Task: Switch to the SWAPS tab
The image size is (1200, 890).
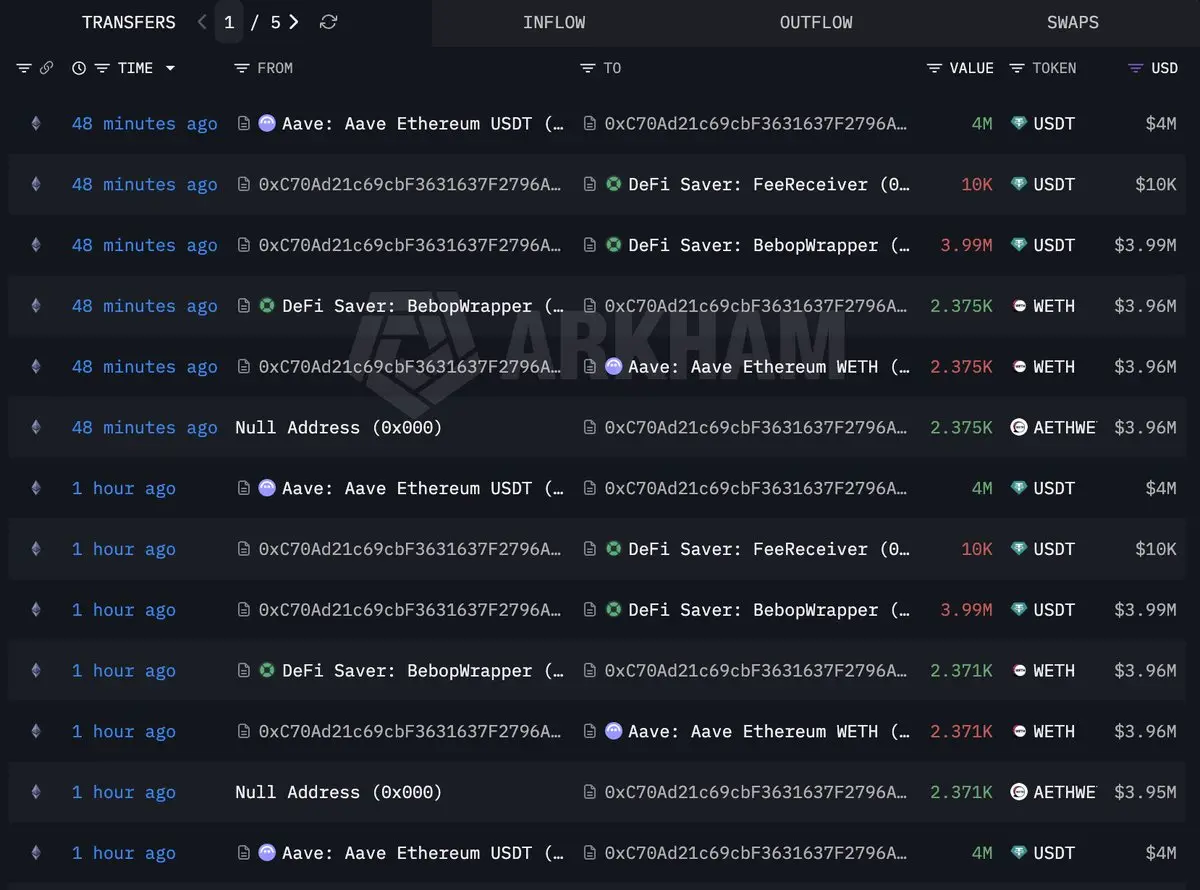Action: 1073,22
